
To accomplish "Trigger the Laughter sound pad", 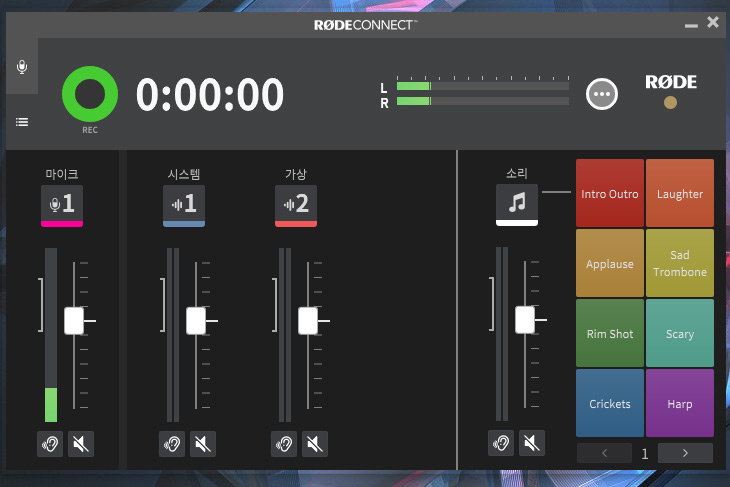I will pyautogui.click(x=680, y=193).
